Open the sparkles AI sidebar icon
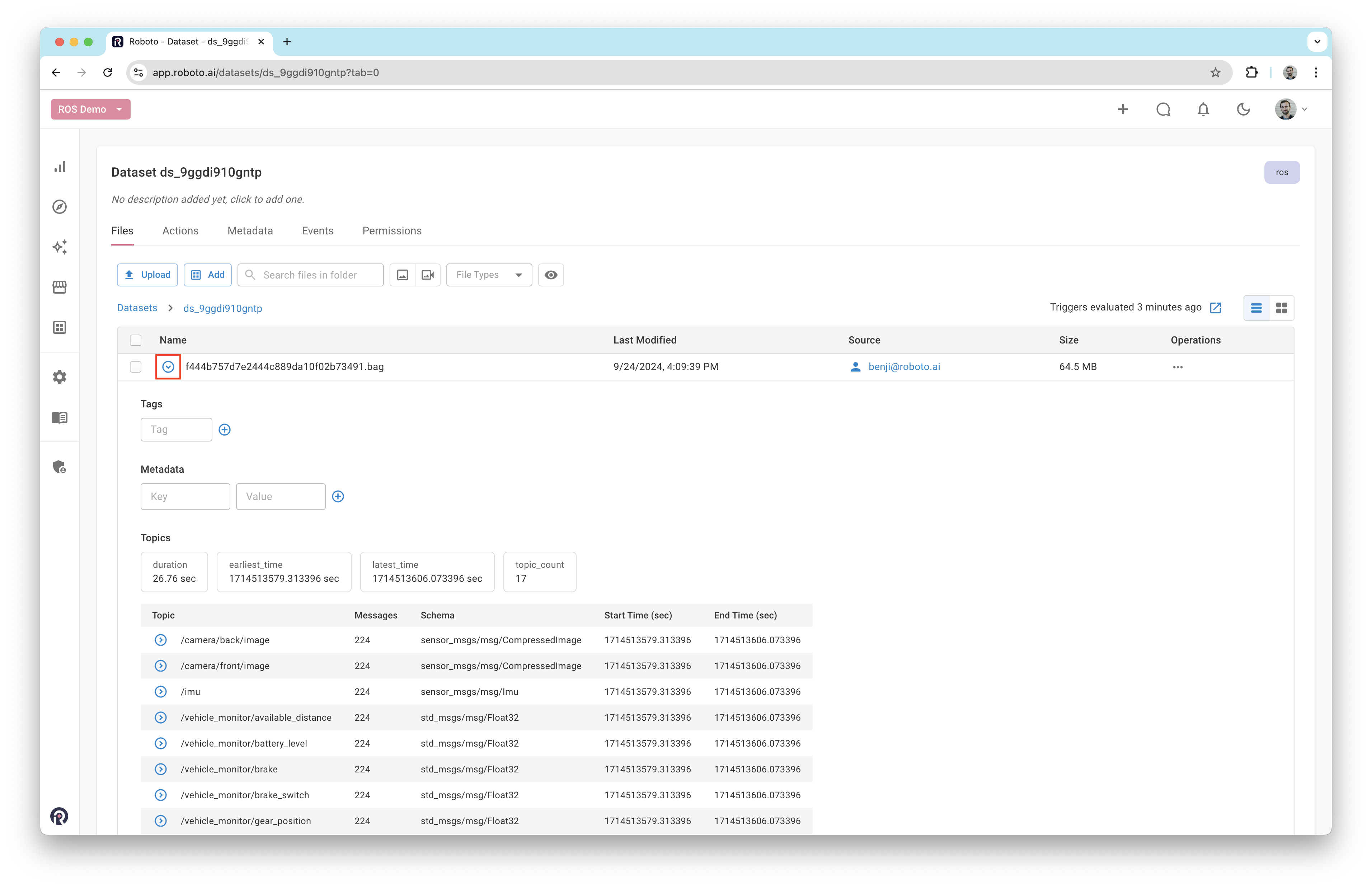Screen dimensions: 1372x888 point(60,247)
